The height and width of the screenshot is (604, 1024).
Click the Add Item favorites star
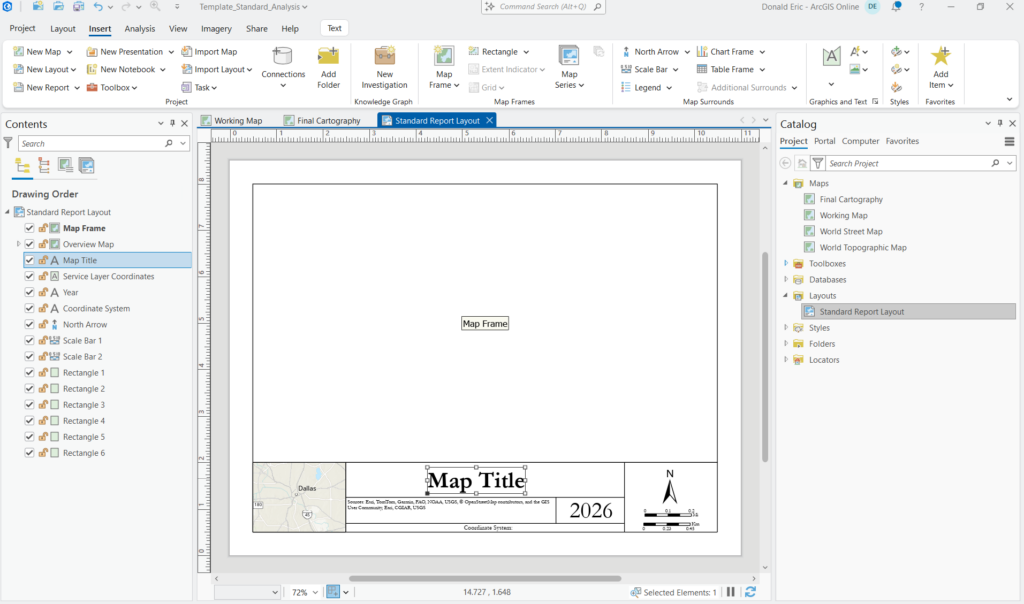940,56
